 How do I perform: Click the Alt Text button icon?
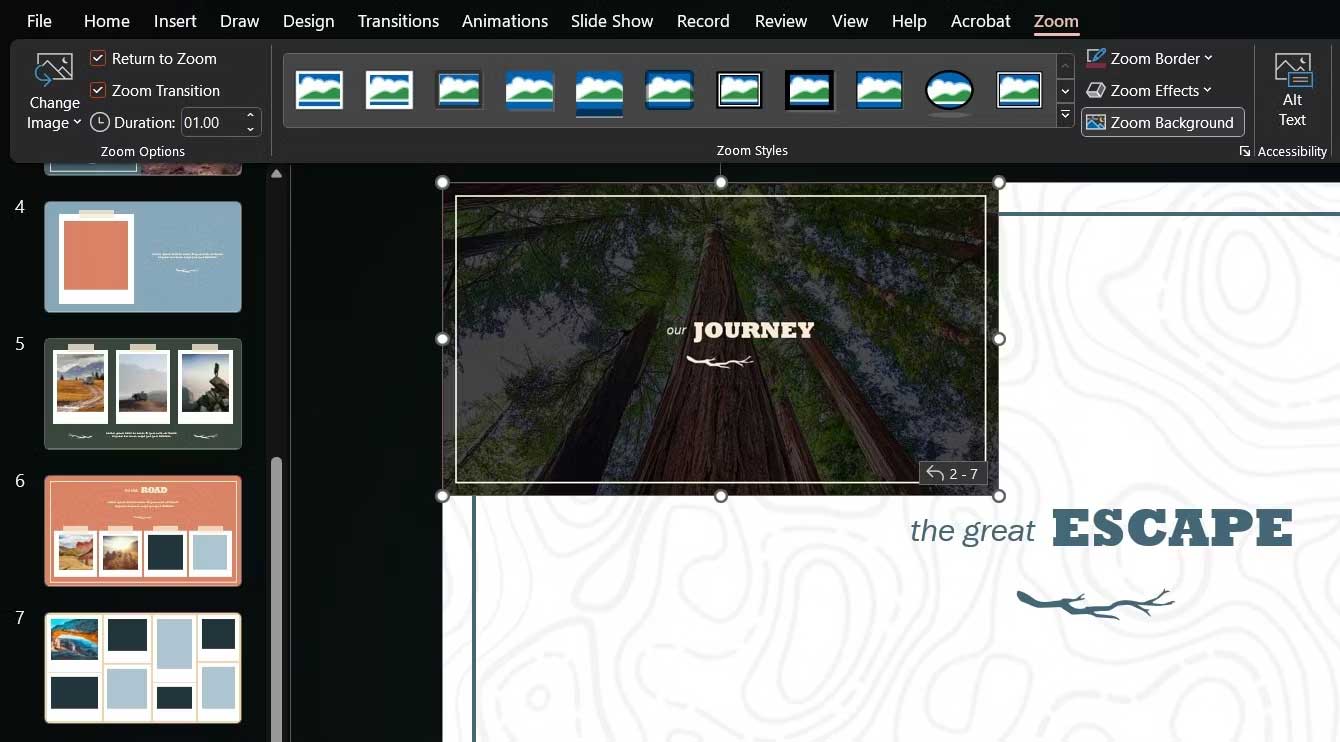[x=1292, y=66]
